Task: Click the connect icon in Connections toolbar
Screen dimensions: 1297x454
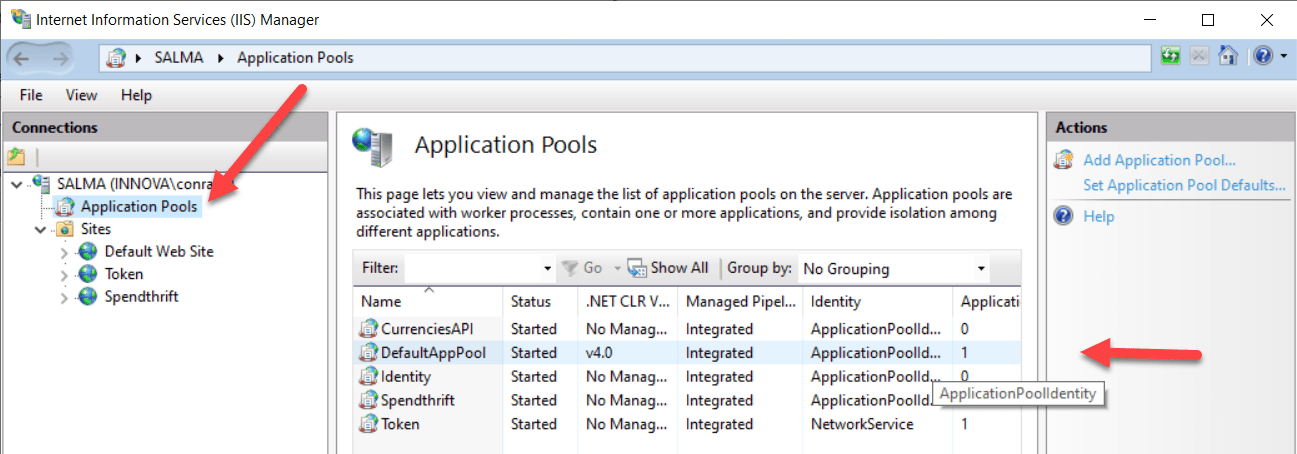Action: (16, 157)
